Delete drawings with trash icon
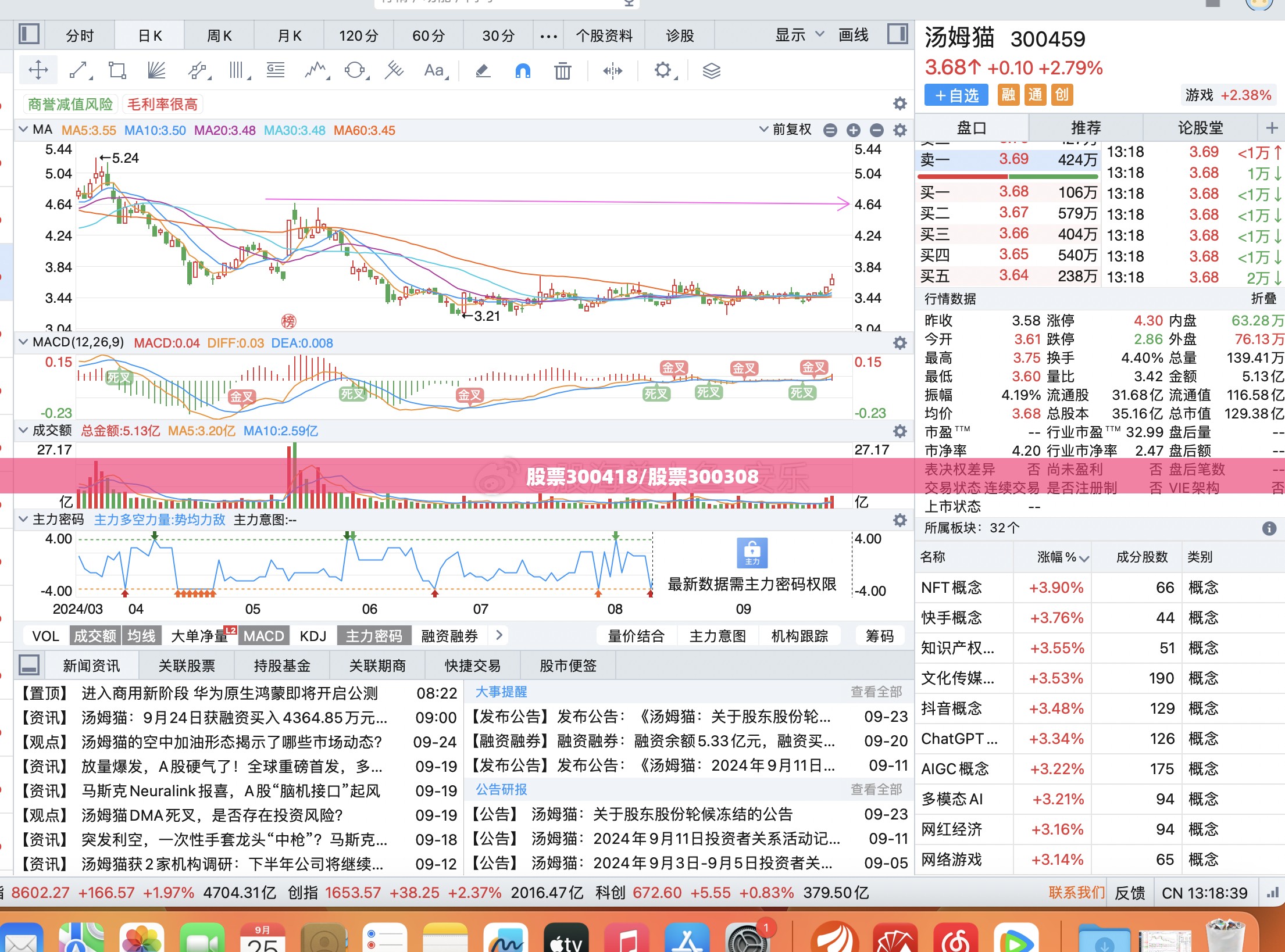The width and height of the screenshot is (1285, 952). point(562,70)
